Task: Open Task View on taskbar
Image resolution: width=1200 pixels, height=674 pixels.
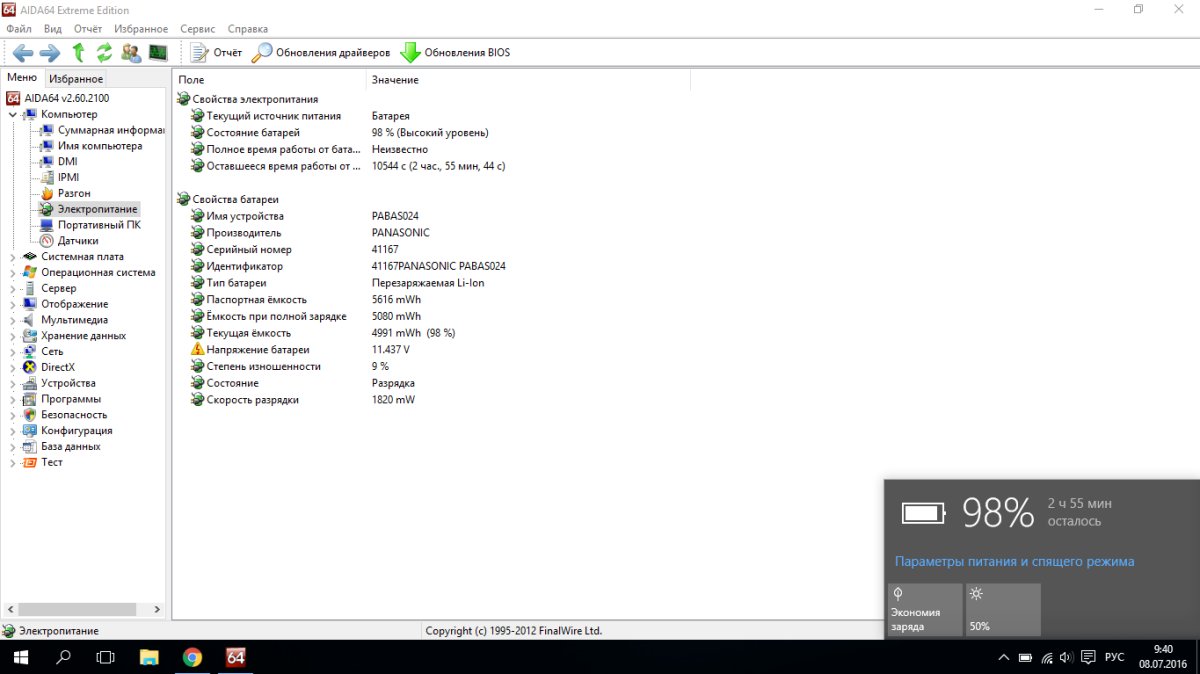Action: coord(105,657)
